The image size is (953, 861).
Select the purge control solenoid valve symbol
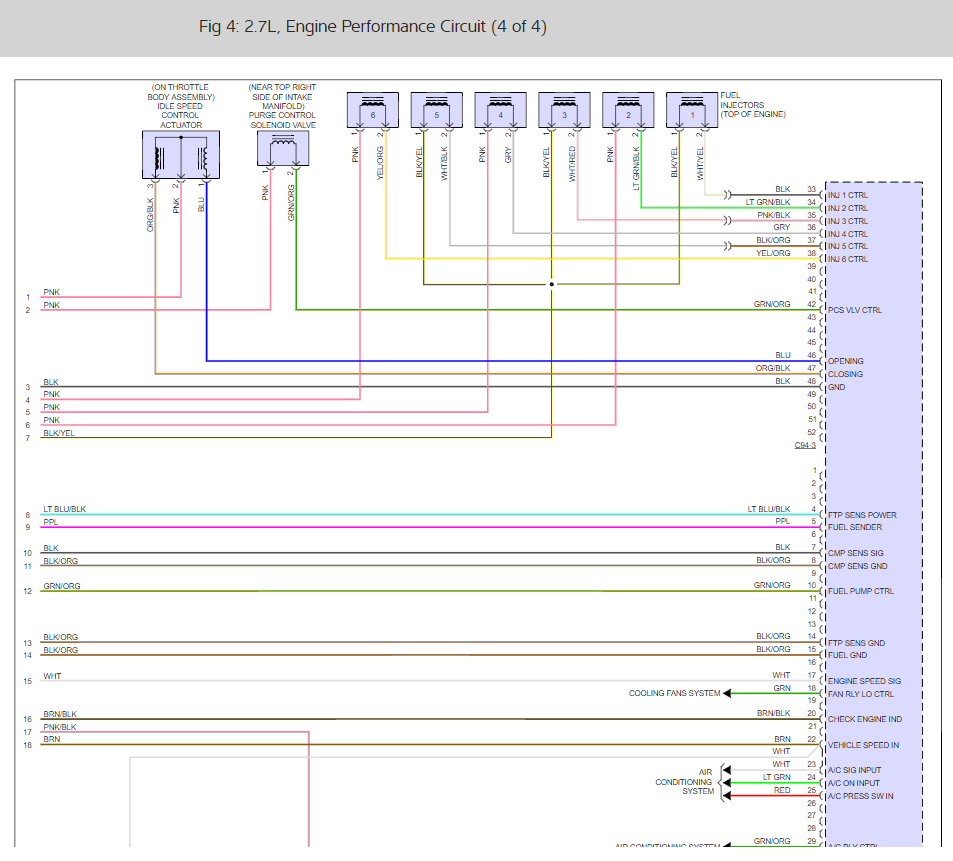coord(283,148)
